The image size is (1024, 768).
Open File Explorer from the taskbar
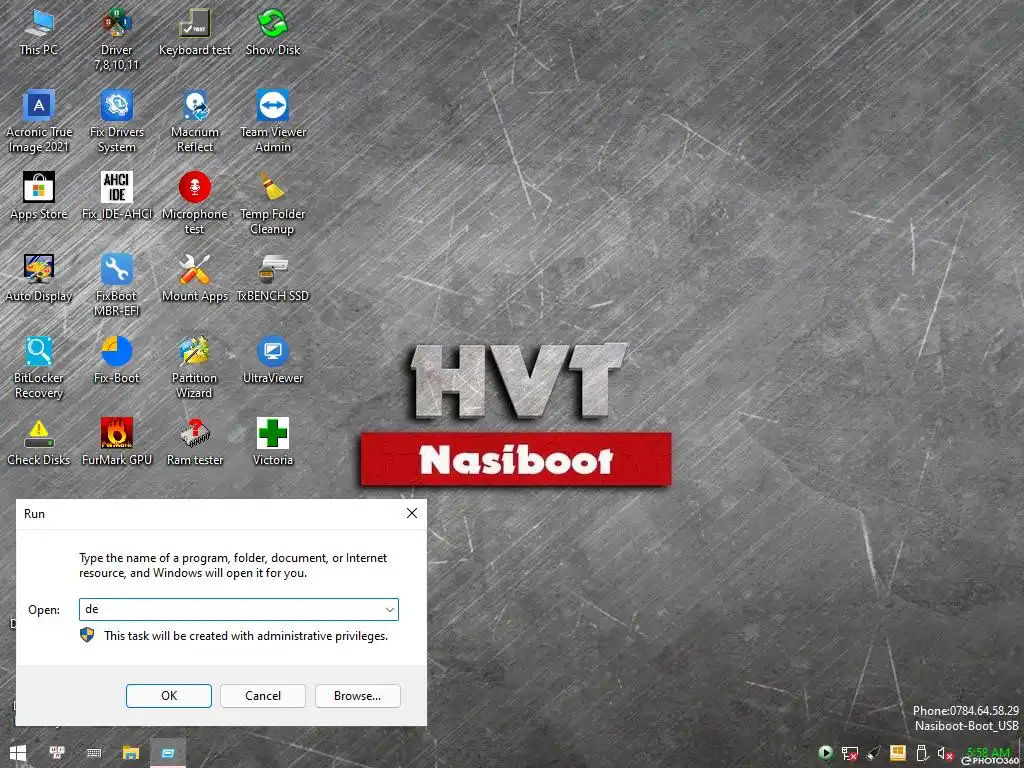tap(131, 753)
